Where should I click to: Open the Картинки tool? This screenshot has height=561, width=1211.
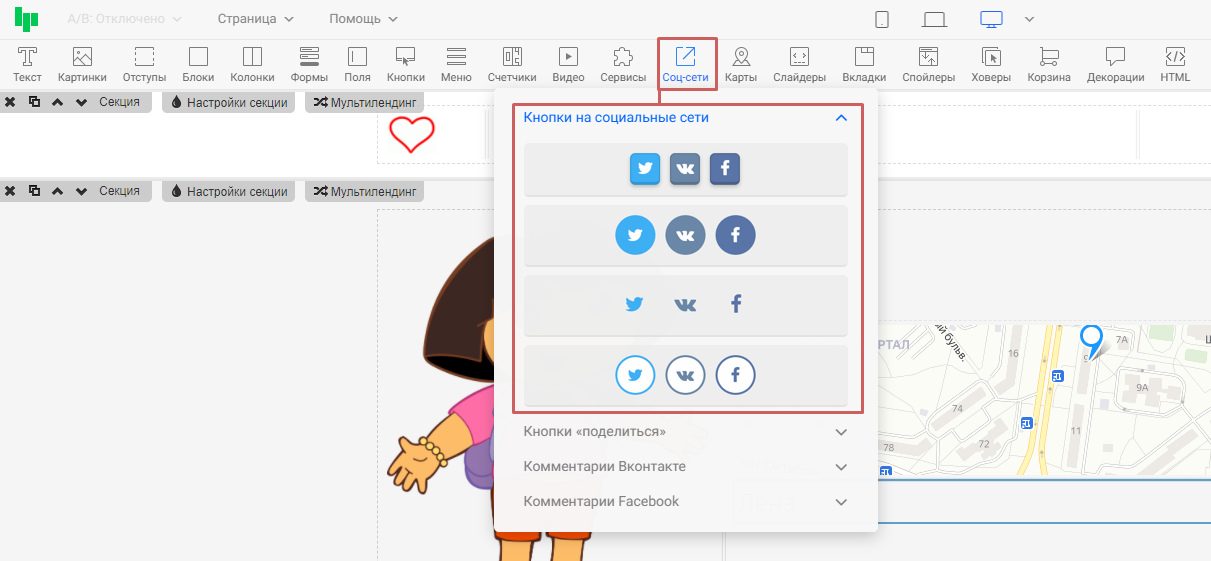click(82, 65)
